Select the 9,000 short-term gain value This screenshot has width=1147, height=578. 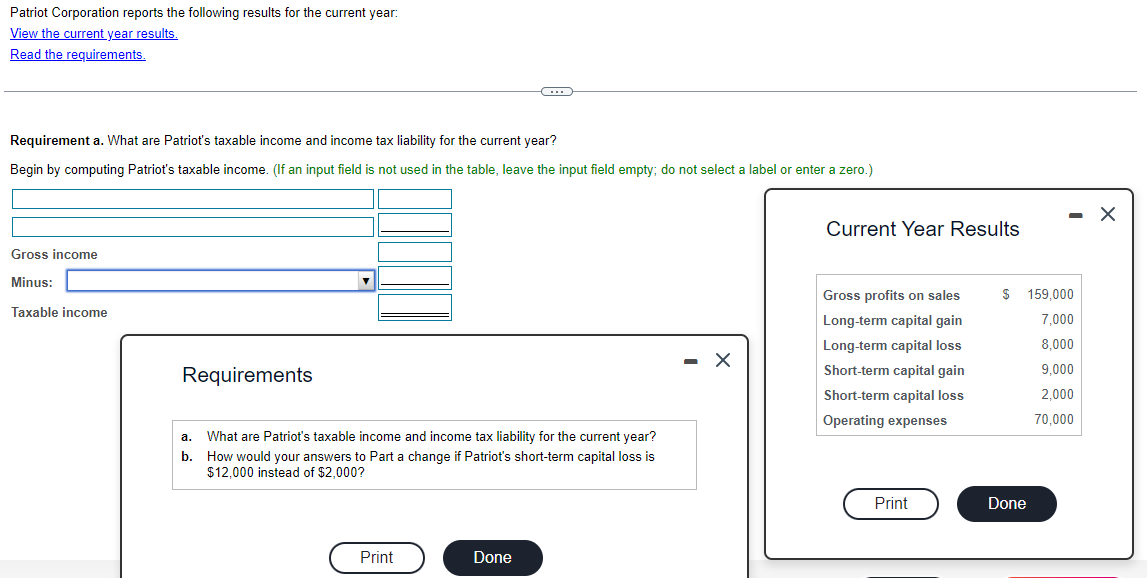point(1058,369)
